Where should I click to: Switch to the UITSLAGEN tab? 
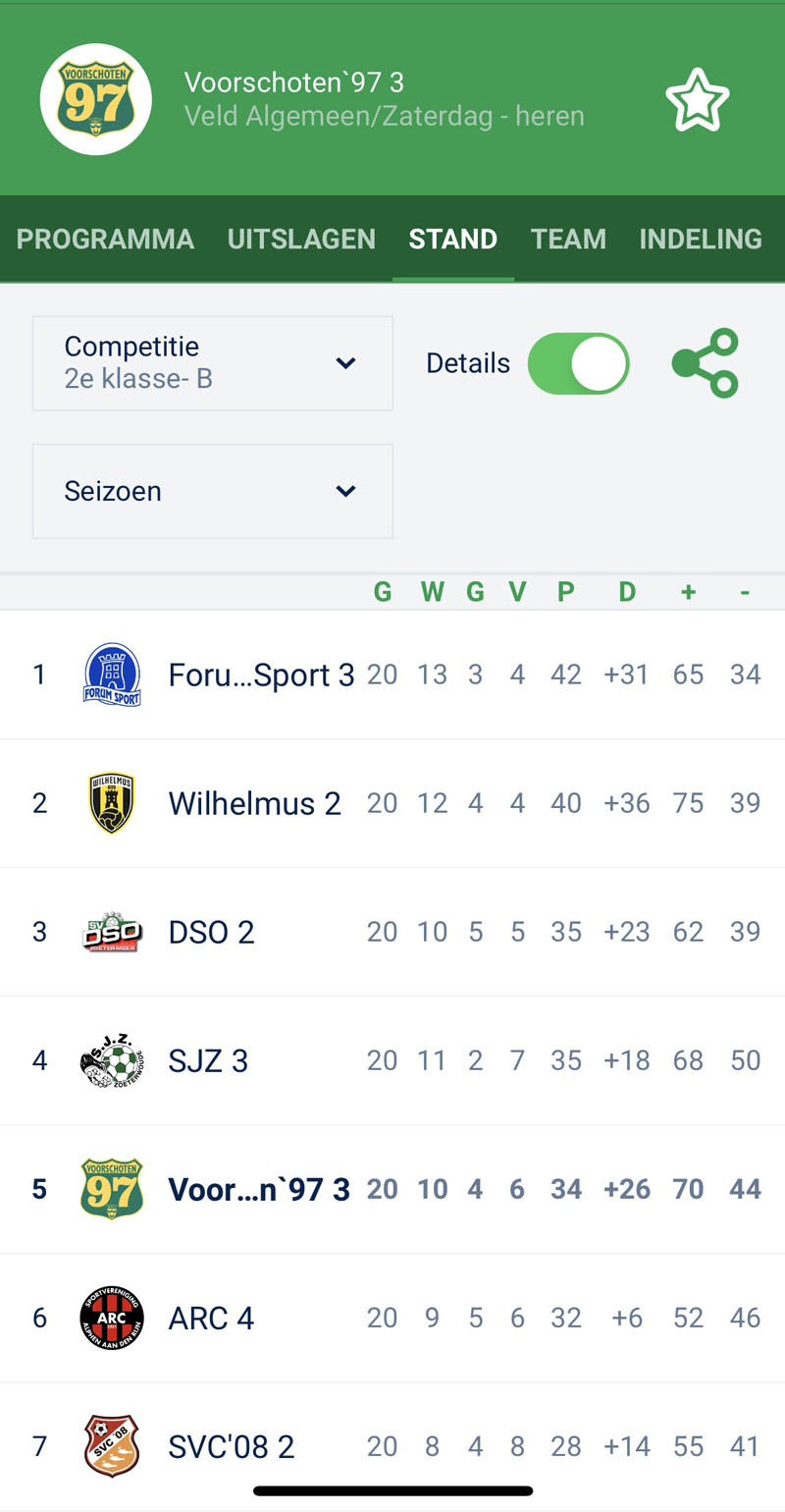[301, 239]
